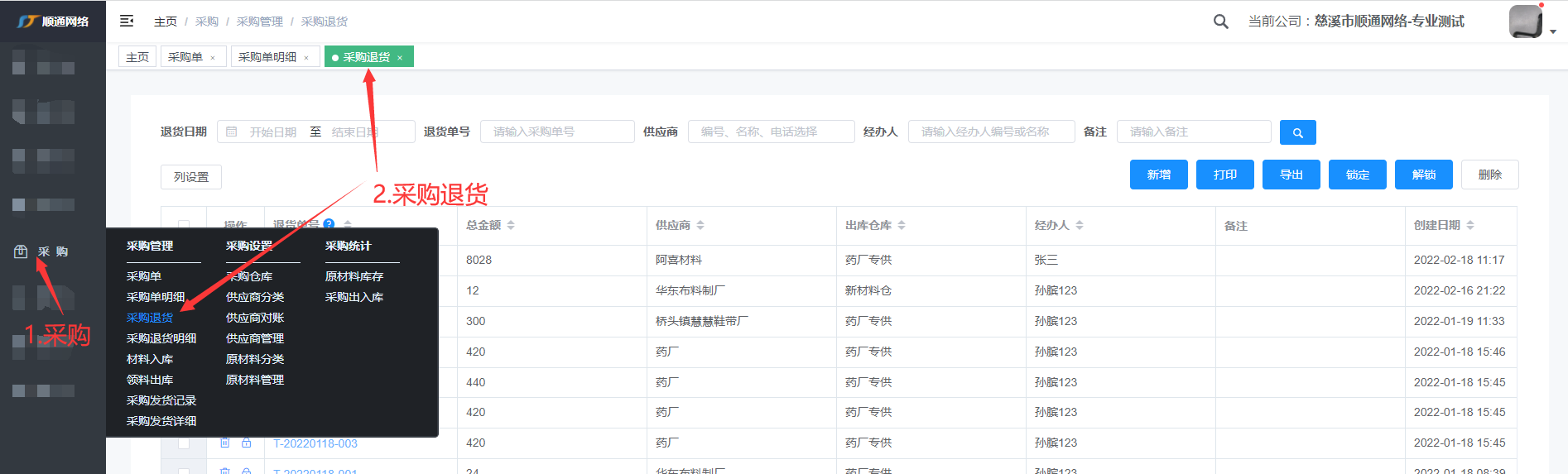Open the user avatar dropdown arrow
Image resolution: width=1568 pixels, height=474 pixels.
pyautogui.click(x=1553, y=31)
